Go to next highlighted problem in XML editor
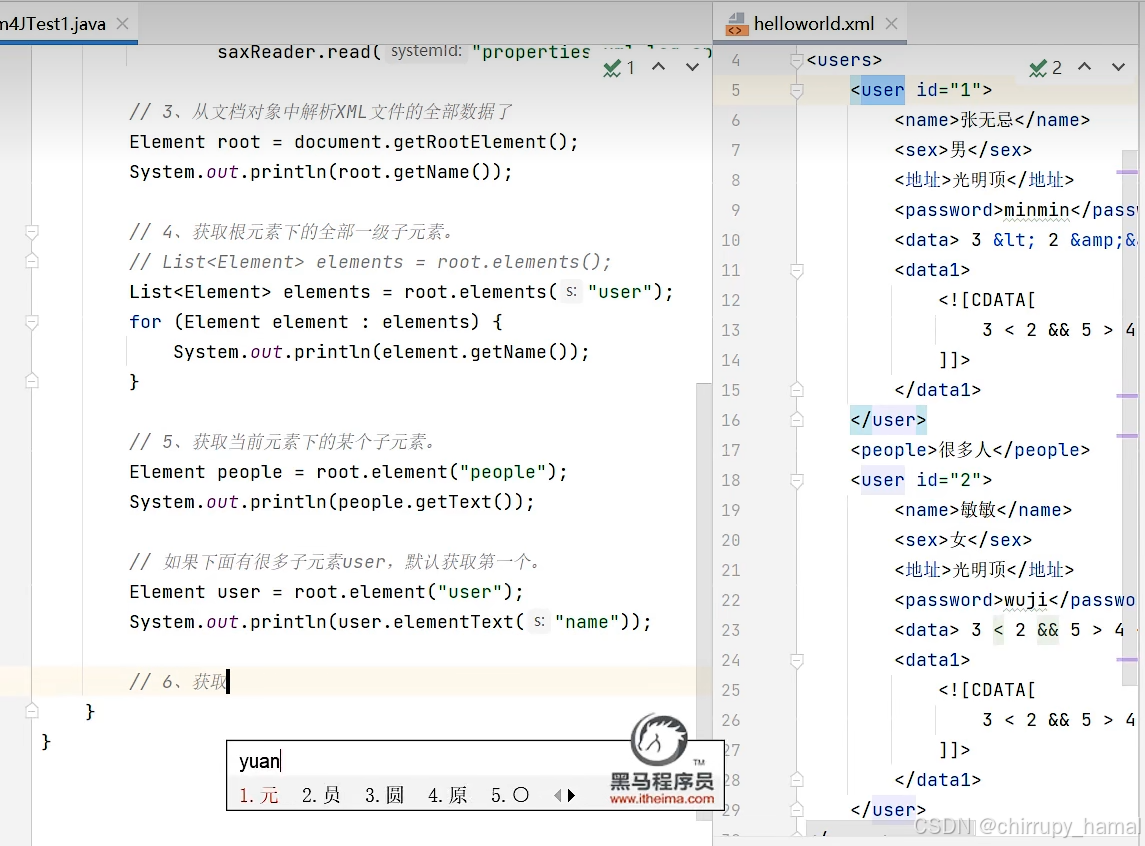 coord(1118,66)
